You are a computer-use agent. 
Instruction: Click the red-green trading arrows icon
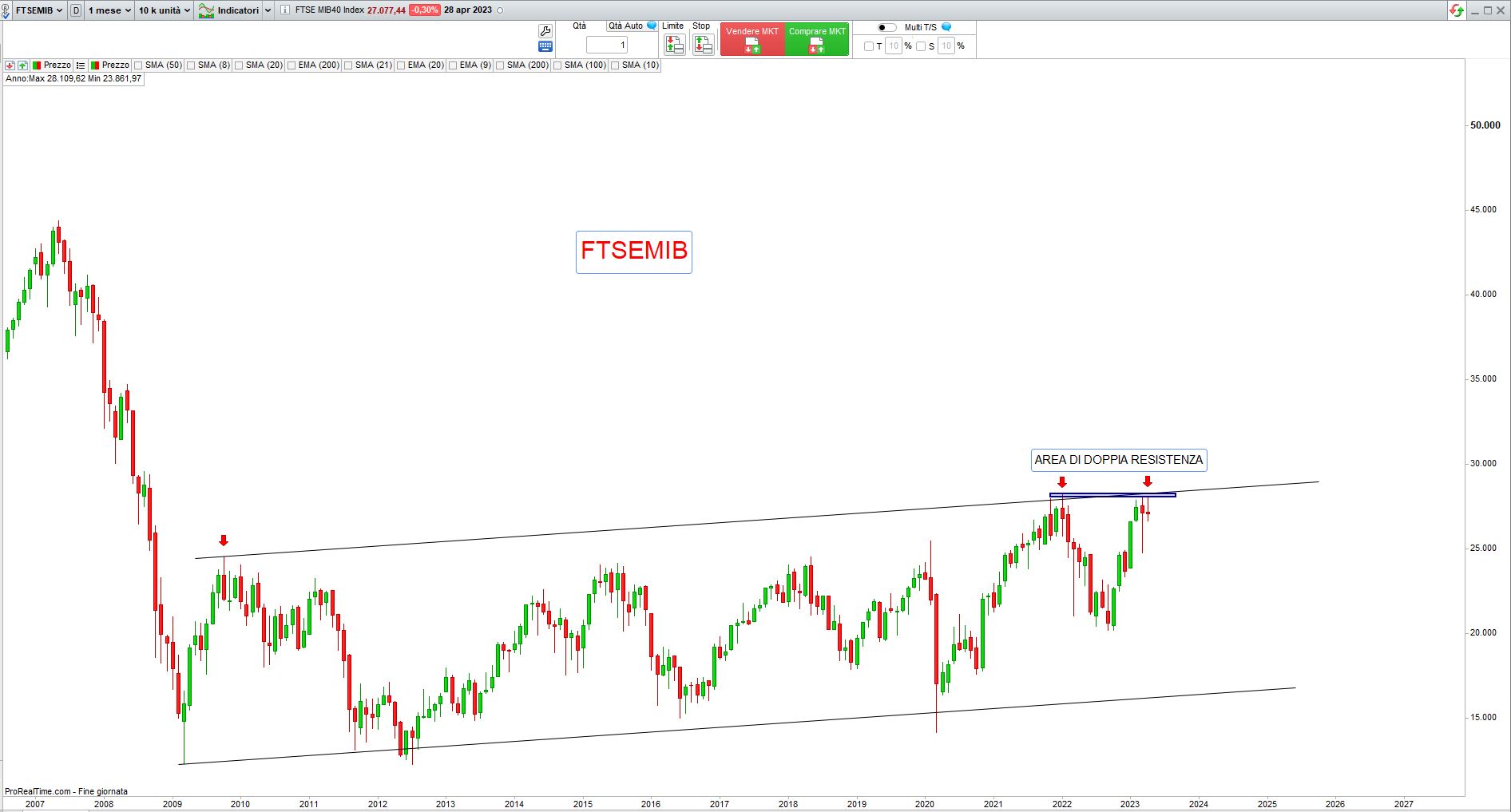(1457, 10)
